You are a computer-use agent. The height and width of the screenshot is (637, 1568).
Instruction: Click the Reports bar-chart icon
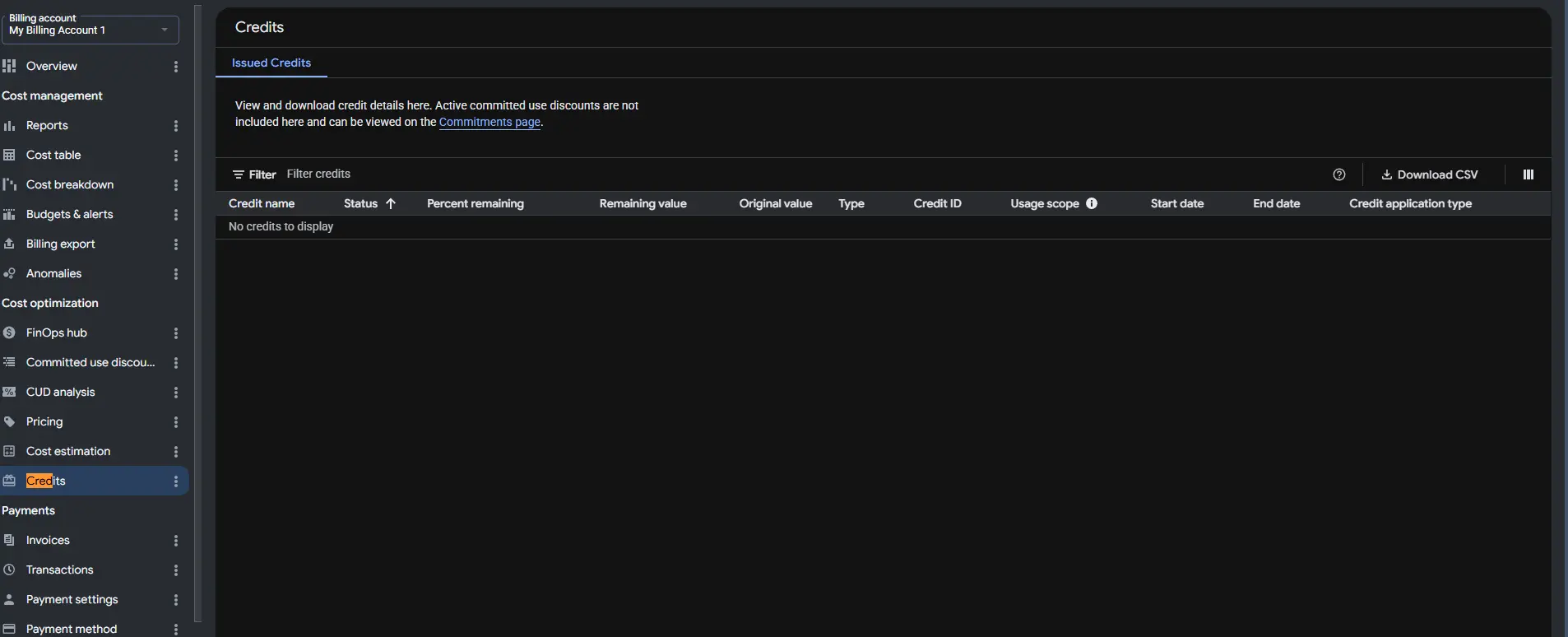point(9,125)
